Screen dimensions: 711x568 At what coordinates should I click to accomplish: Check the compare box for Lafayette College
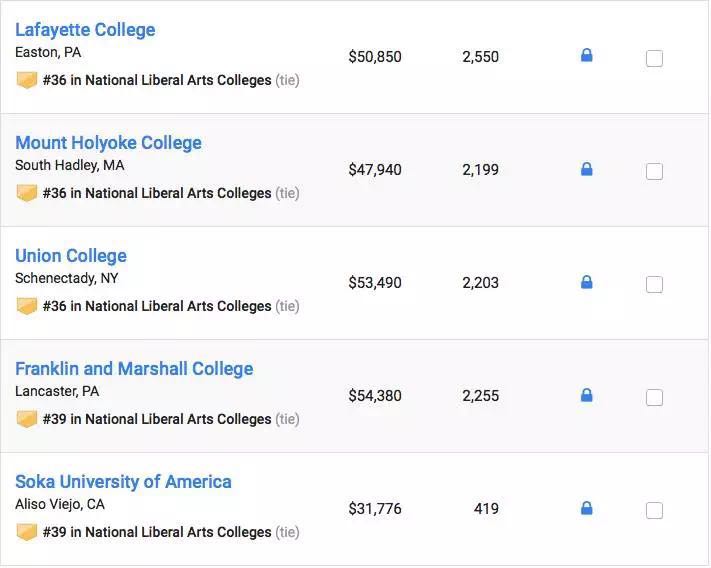(654, 59)
